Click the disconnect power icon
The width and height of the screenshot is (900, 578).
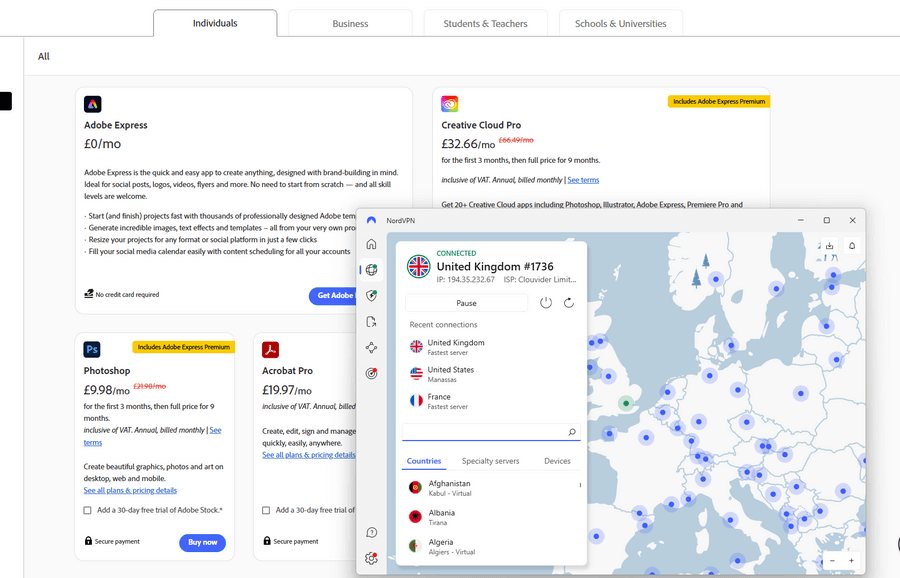[546, 302]
